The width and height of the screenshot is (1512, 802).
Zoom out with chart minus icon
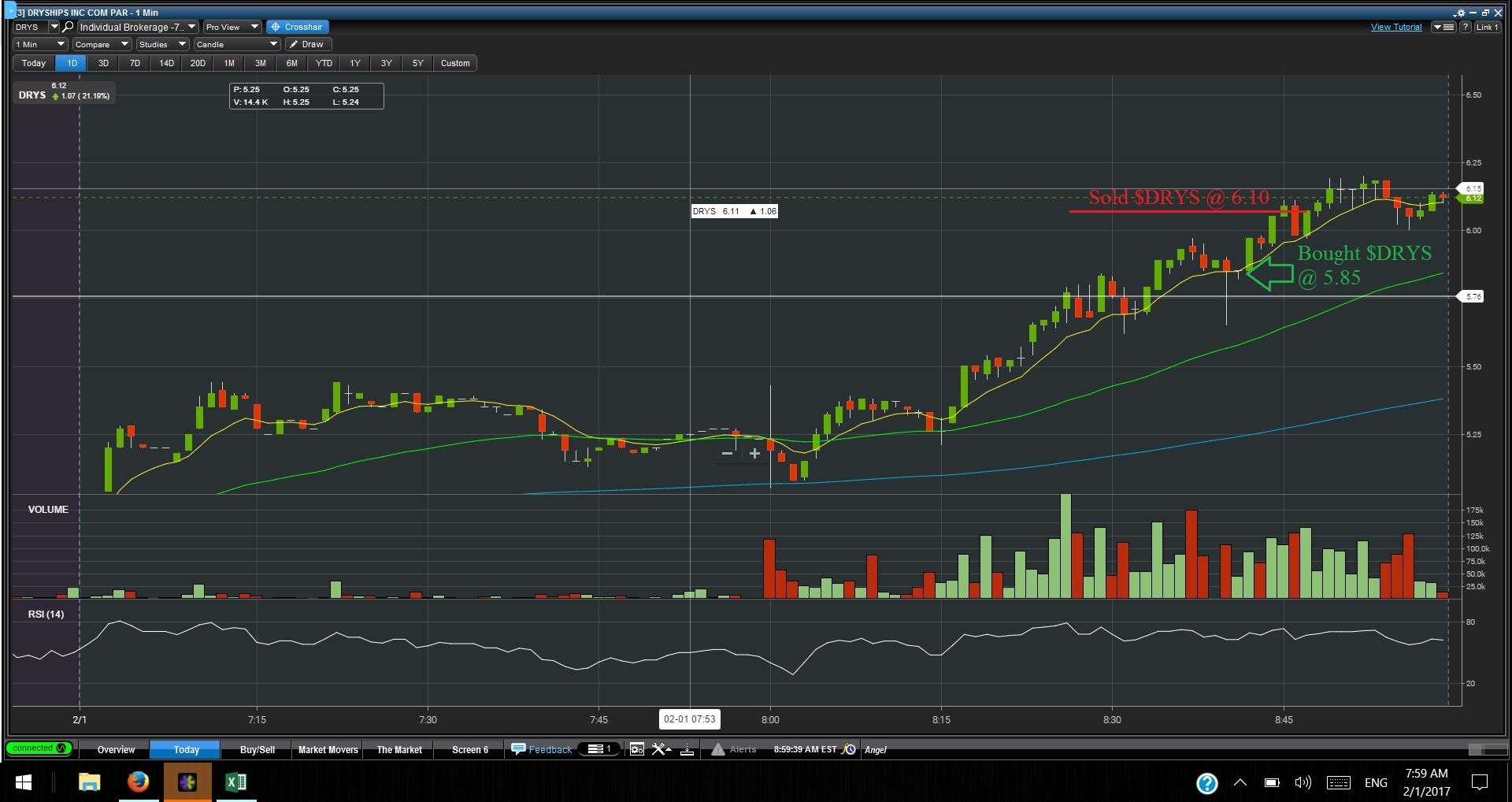pos(728,453)
